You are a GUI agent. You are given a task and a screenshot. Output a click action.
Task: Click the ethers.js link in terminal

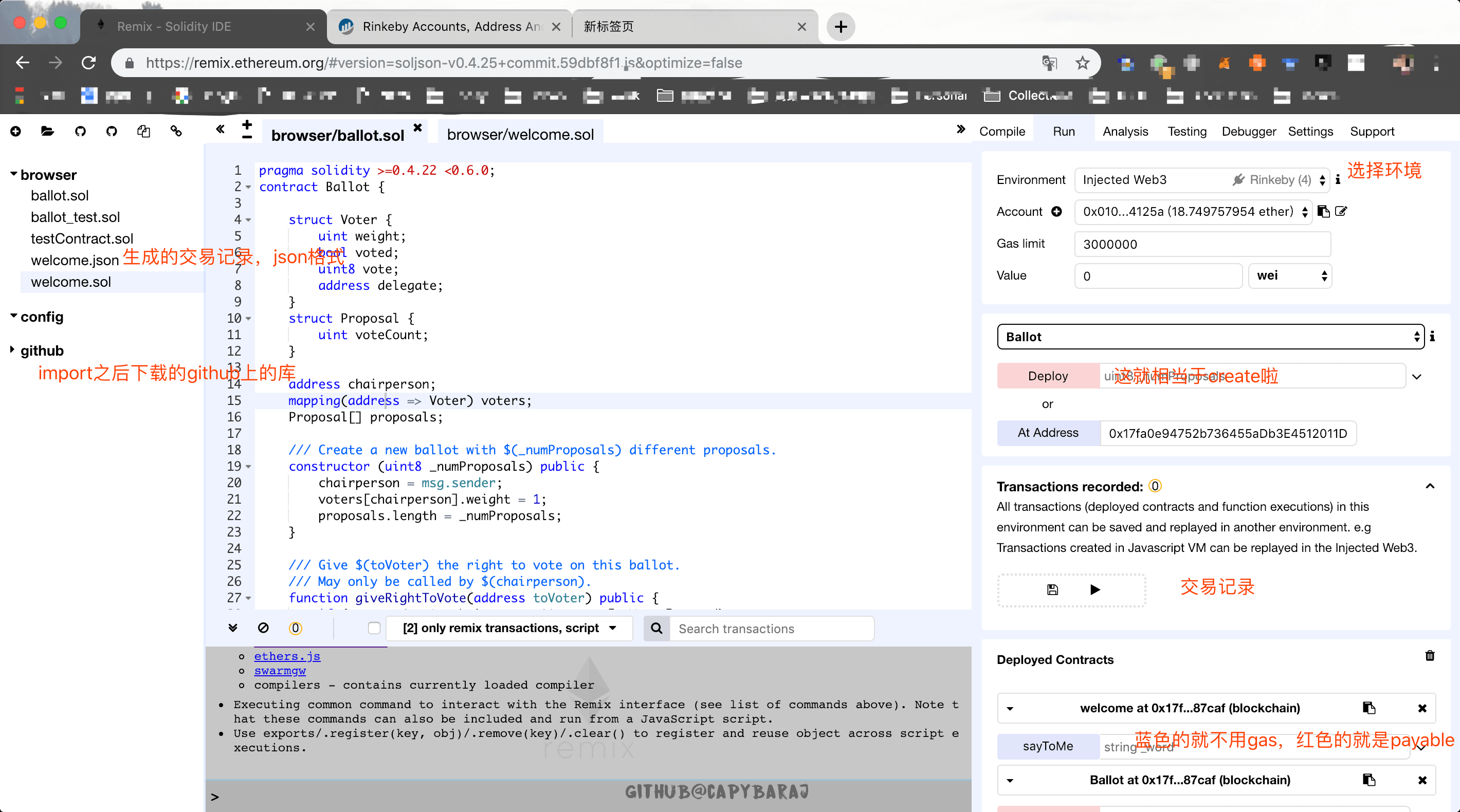pyautogui.click(x=287, y=656)
